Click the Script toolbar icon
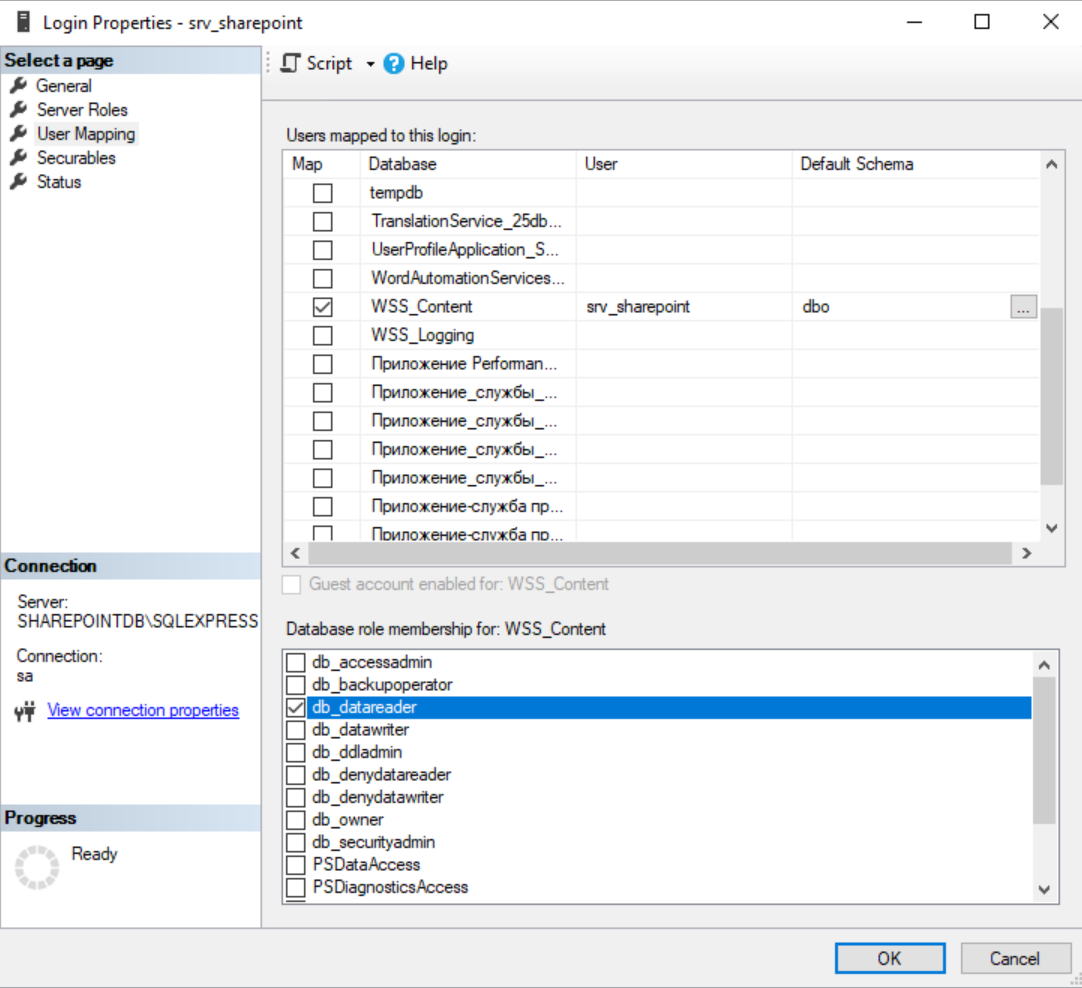The width and height of the screenshot is (1082, 988). point(291,63)
